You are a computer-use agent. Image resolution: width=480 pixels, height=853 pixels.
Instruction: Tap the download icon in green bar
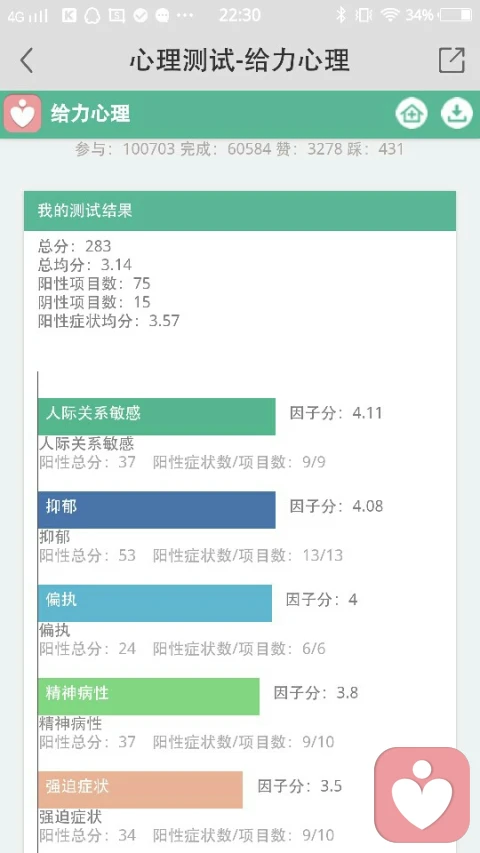pos(457,114)
